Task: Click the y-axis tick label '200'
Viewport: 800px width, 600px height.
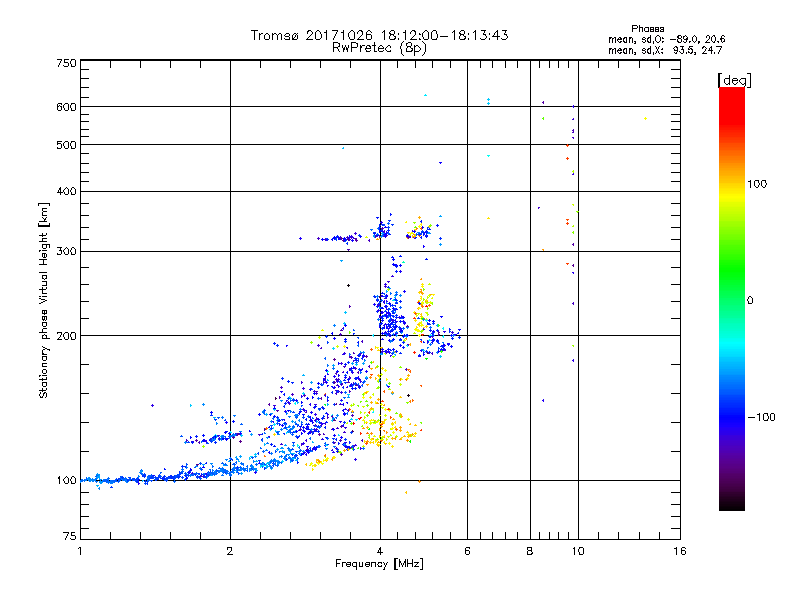Action: (67, 336)
